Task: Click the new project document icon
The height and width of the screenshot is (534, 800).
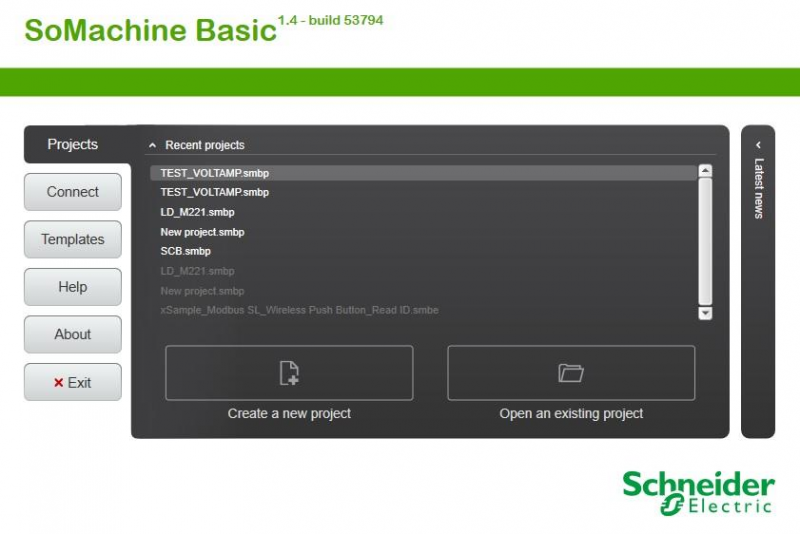Action: click(x=289, y=373)
